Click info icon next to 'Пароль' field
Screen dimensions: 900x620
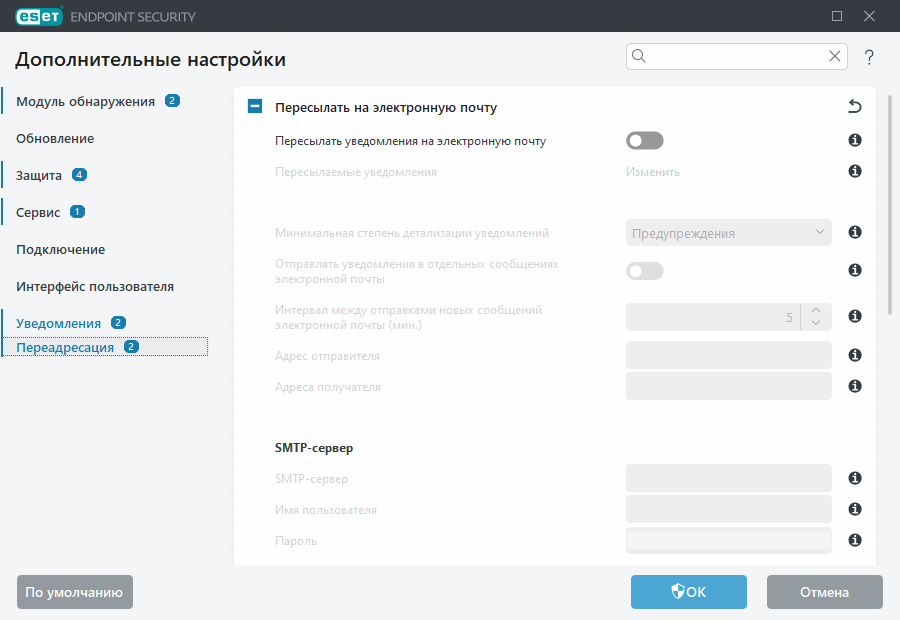855,540
